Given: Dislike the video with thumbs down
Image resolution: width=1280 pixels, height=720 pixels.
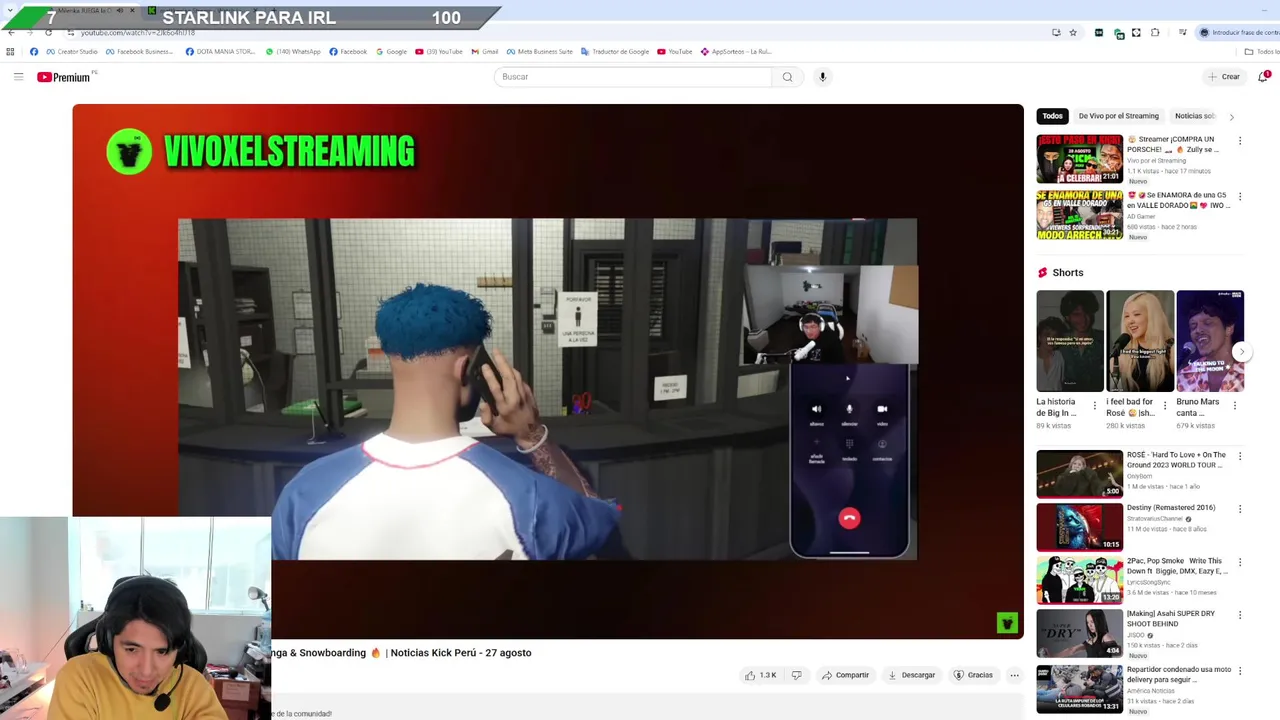Looking at the screenshot, I should pyautogui.click(x=796, y=675).
